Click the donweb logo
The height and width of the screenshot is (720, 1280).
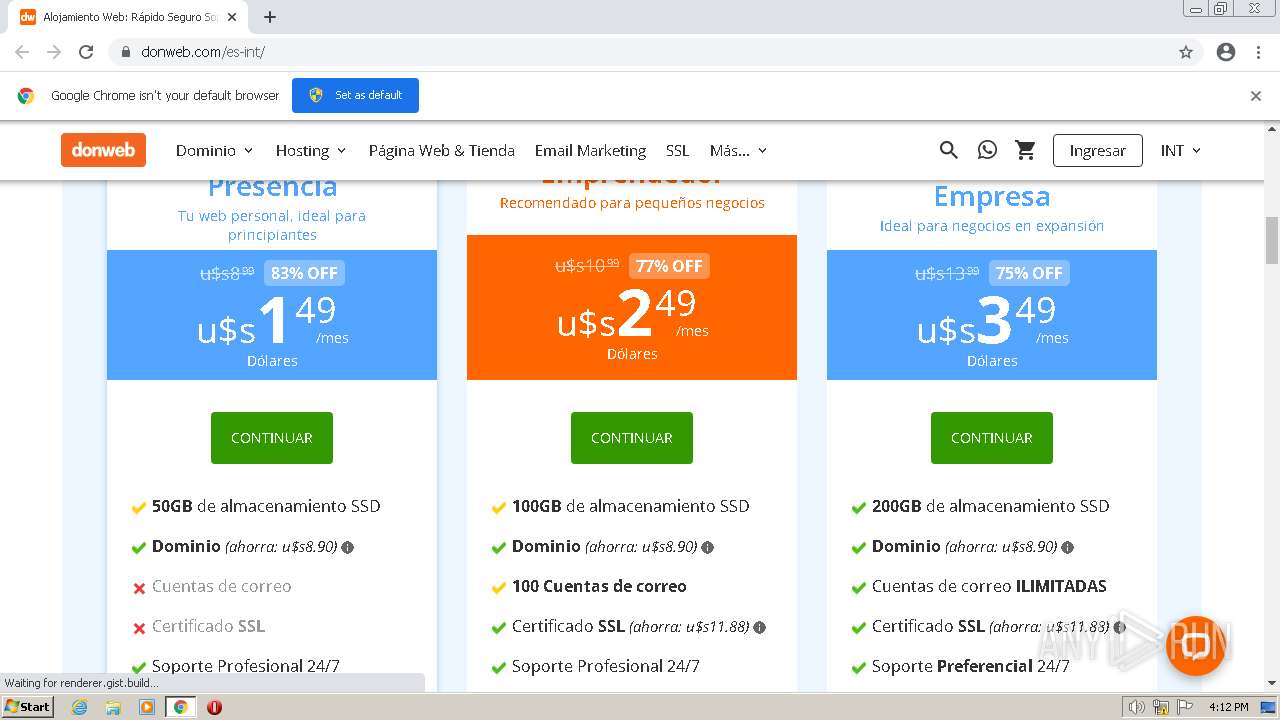(103, 150)
